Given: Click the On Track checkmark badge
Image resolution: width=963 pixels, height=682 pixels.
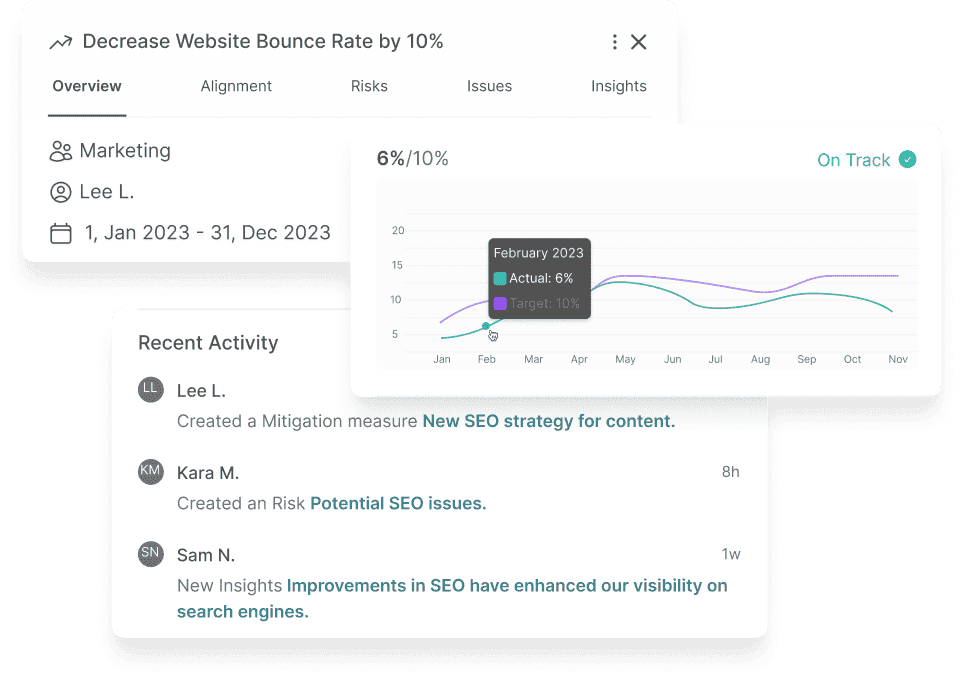Looking at the screenshot, I should coord(907,159).
